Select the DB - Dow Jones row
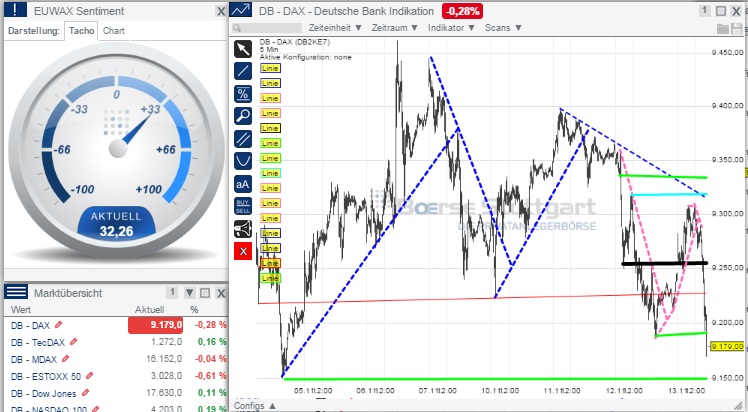Image resolution: width=748 pixels, height=412 pixels. click(116, 393)
